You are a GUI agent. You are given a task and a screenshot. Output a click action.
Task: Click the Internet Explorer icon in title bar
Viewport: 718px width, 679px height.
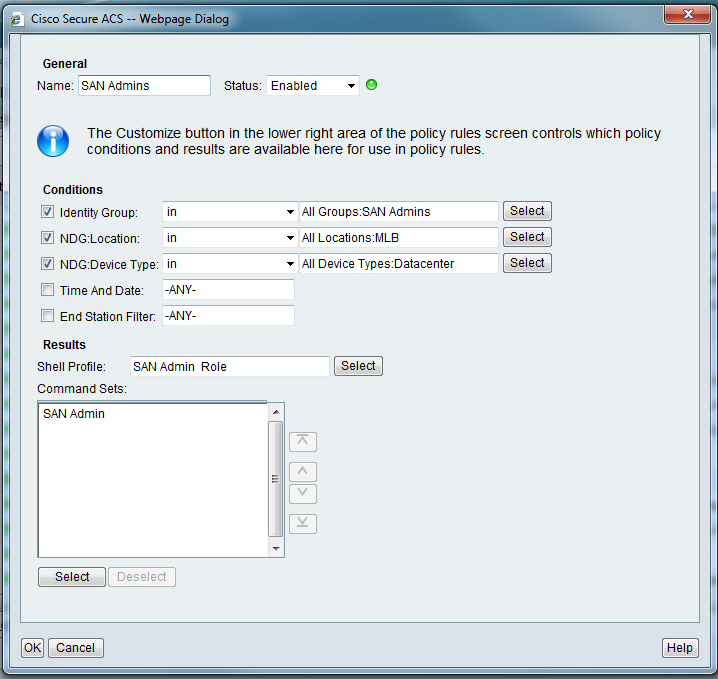click(x=17, y=19)
